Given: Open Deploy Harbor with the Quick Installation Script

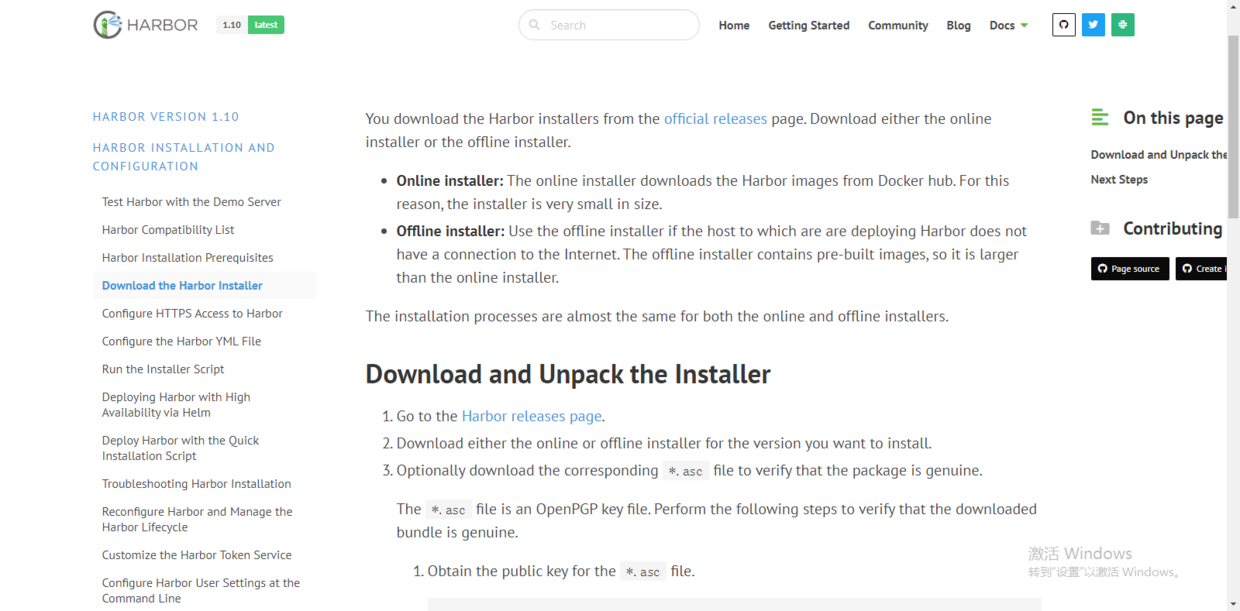Looking at the screenshot, I should pyautogui.click(x=180, y=448).
